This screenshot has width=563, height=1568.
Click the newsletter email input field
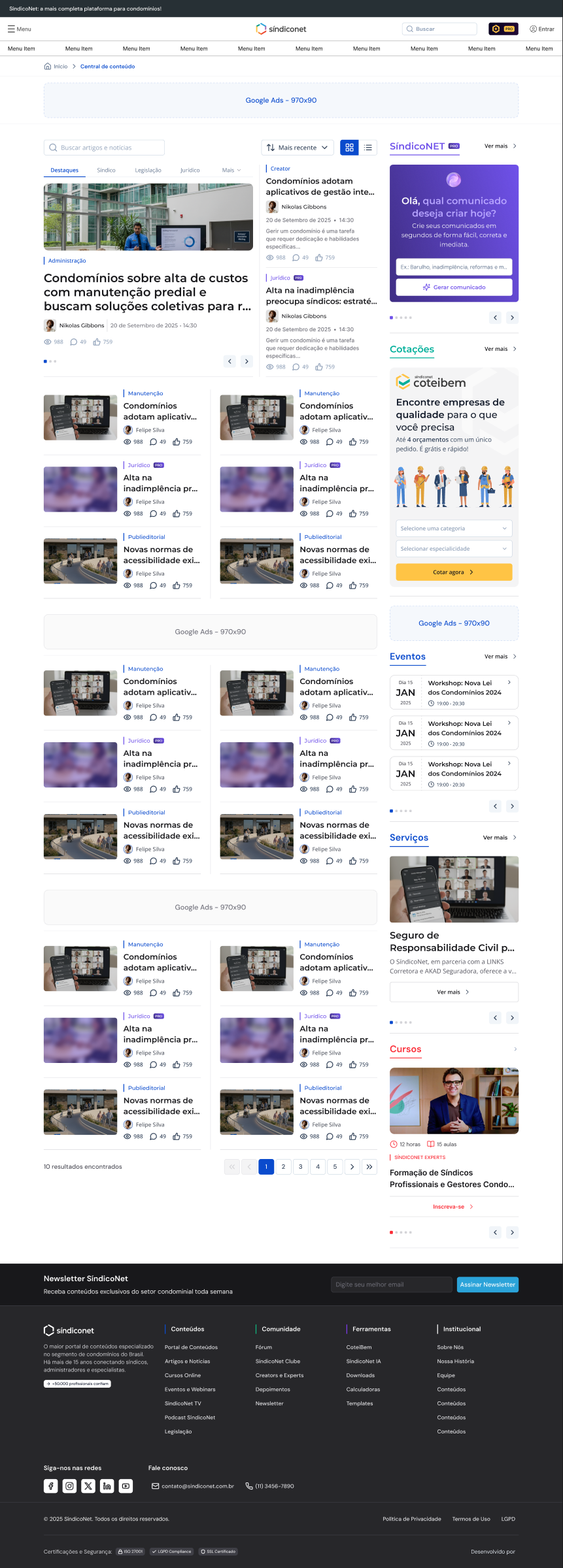pos(392,1284)
